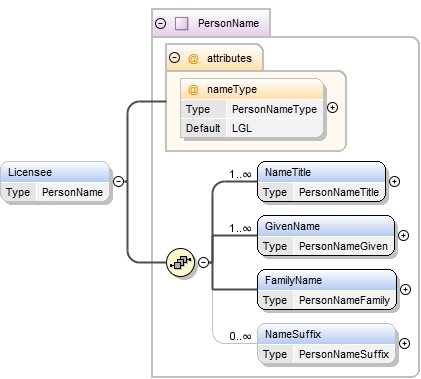Collapse the Licensee element children
Image resolution: width=421 pixels, height=379 pixels.
pyautogui.click(x=119, y=181)
